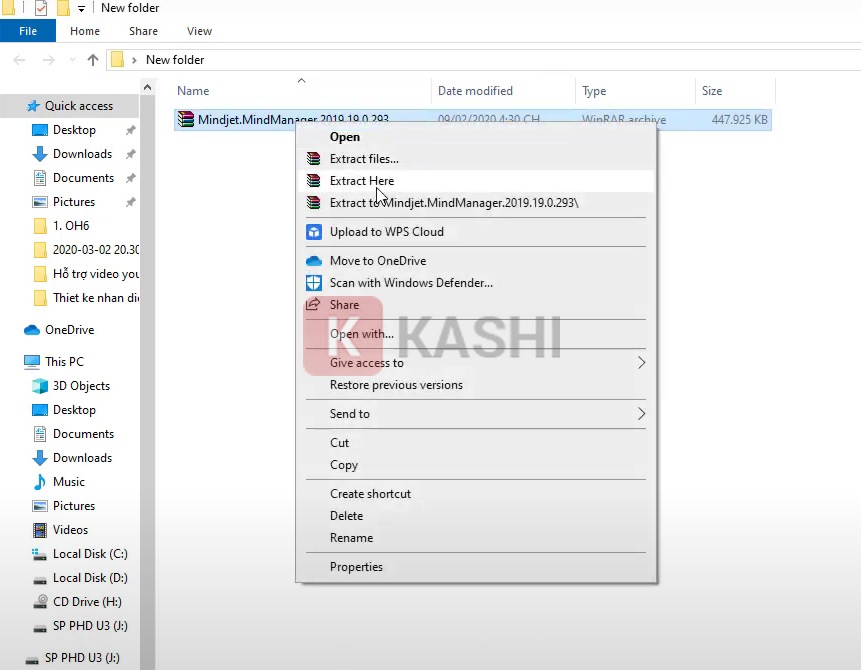Sort files by Date modified column

[475, 91]
